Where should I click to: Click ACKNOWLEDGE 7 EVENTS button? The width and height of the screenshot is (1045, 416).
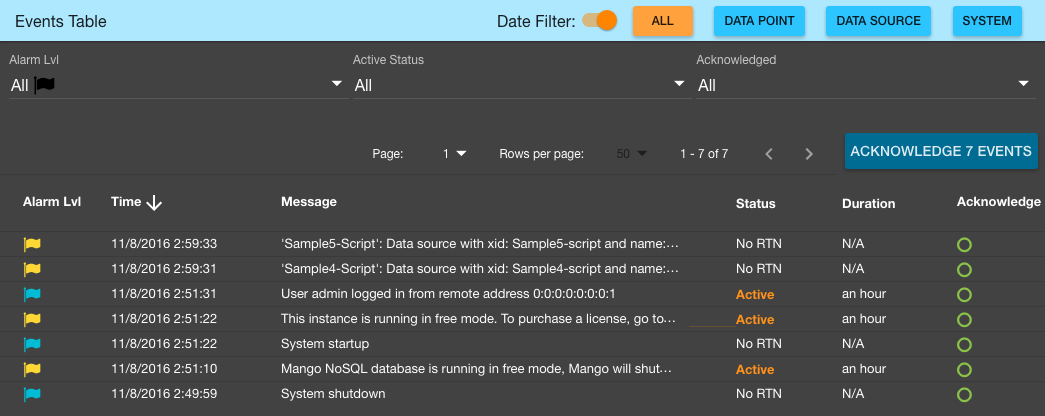[941, 151]
